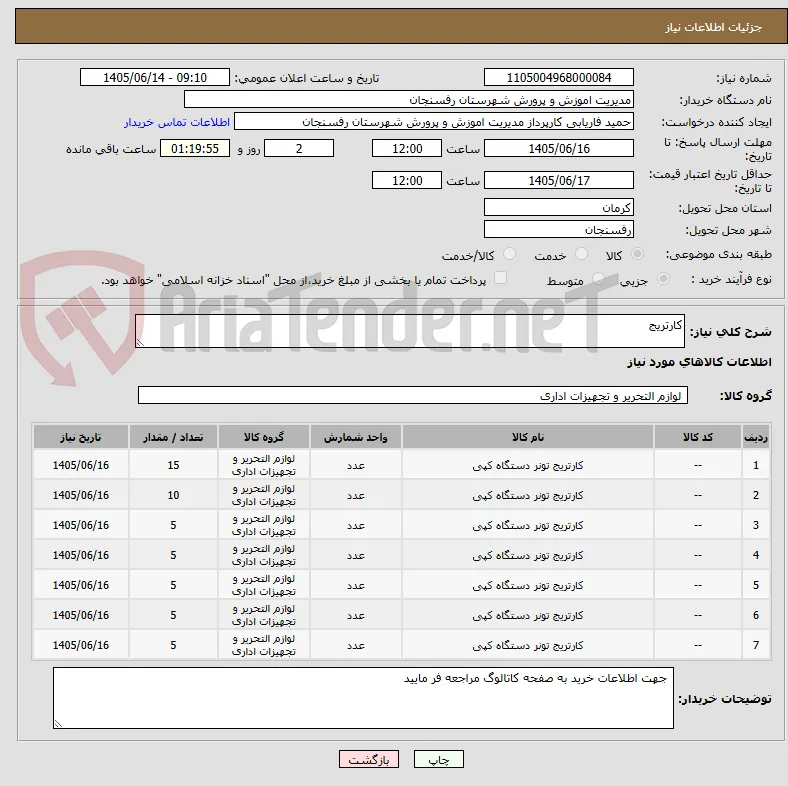
Task: Select the خدمت radio button
Action: pyautogui.click(x=581, y=254)
